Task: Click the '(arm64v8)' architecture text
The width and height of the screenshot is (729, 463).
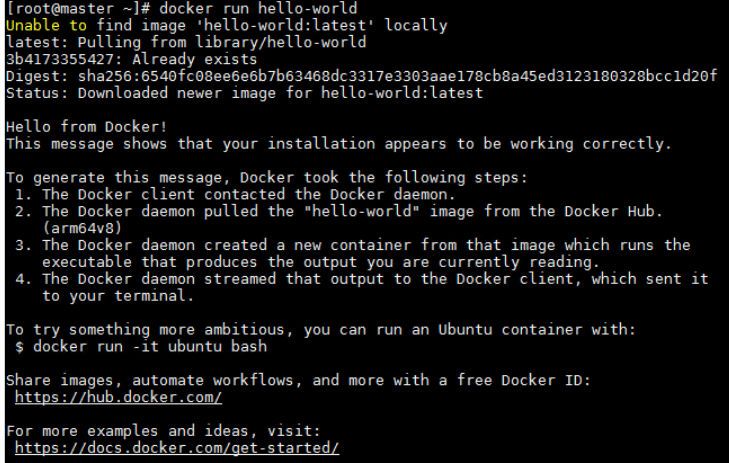Action: pyautogui.click(x=82, y=228)
